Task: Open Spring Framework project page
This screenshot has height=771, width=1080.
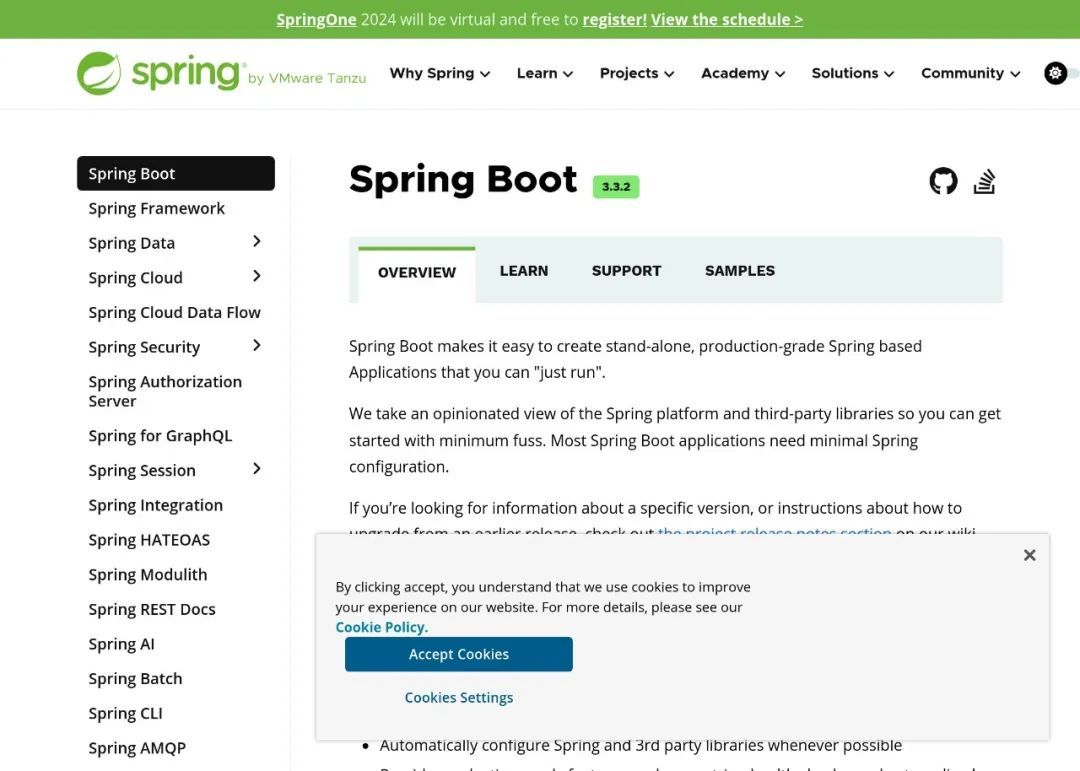Action: point(156,208)
